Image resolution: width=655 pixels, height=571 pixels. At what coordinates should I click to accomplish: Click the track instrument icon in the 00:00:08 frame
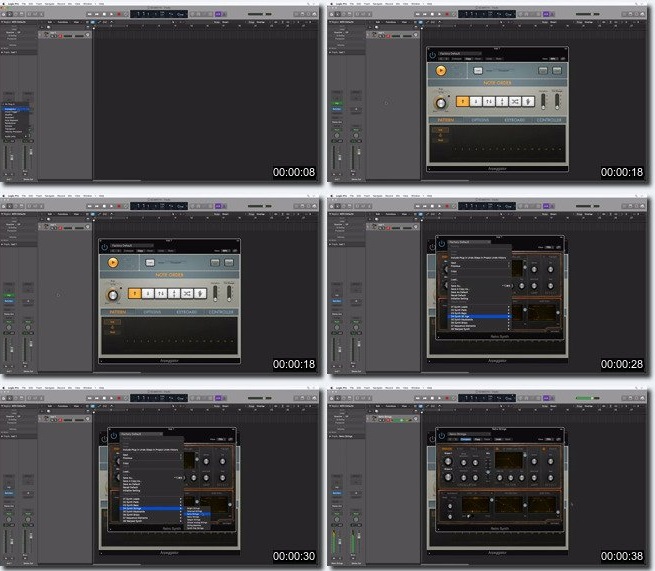coord(46,35)
